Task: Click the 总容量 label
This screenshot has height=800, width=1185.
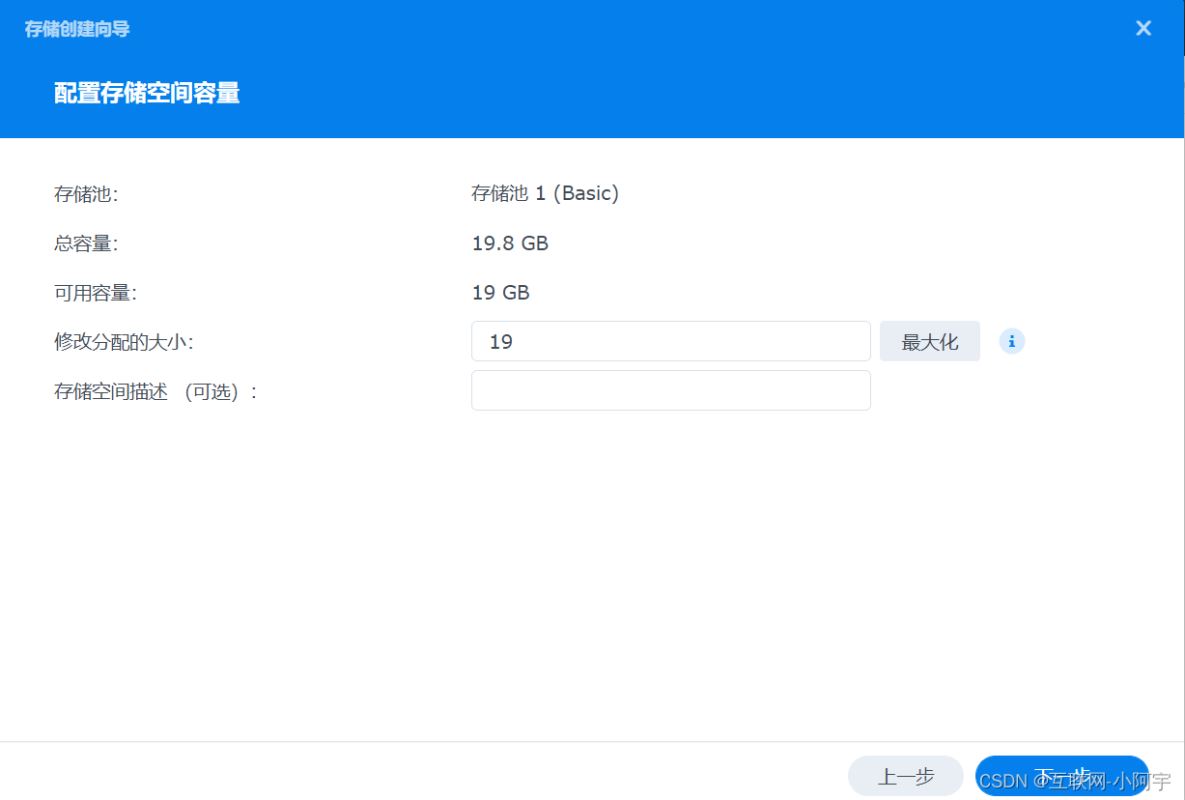Action: point(86,243)
